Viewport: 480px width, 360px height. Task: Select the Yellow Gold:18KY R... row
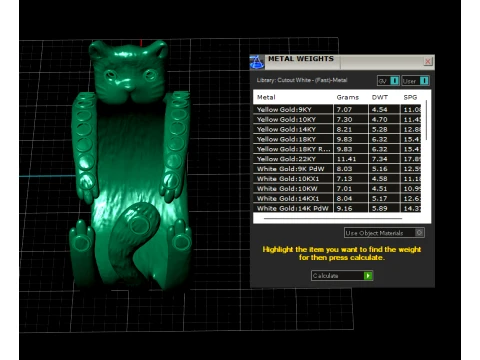(337, 149)
